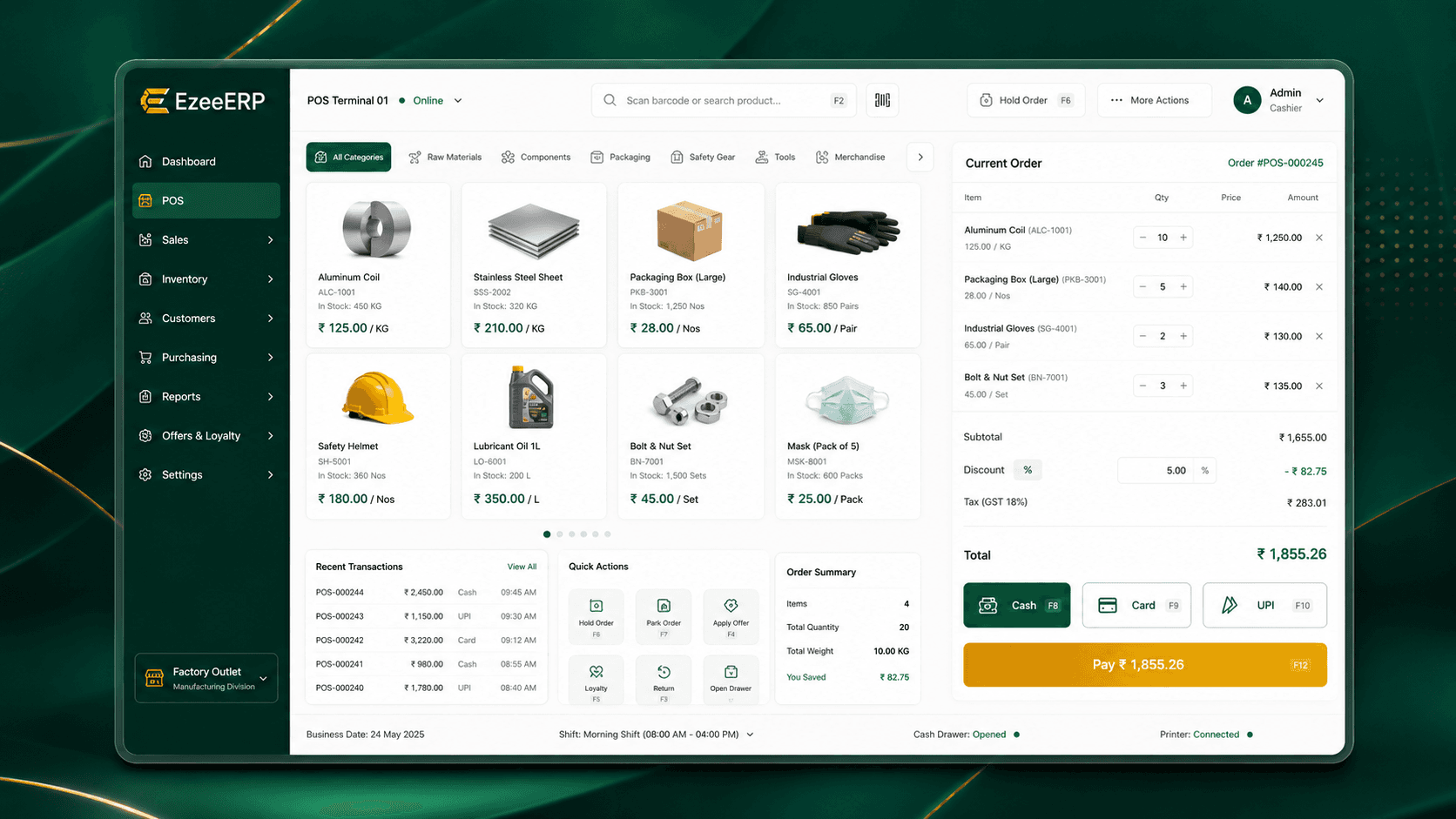1456x819 pixels.
Task: Increase quantity of Industrial Gloves
Action: (x=1183, y=336)
